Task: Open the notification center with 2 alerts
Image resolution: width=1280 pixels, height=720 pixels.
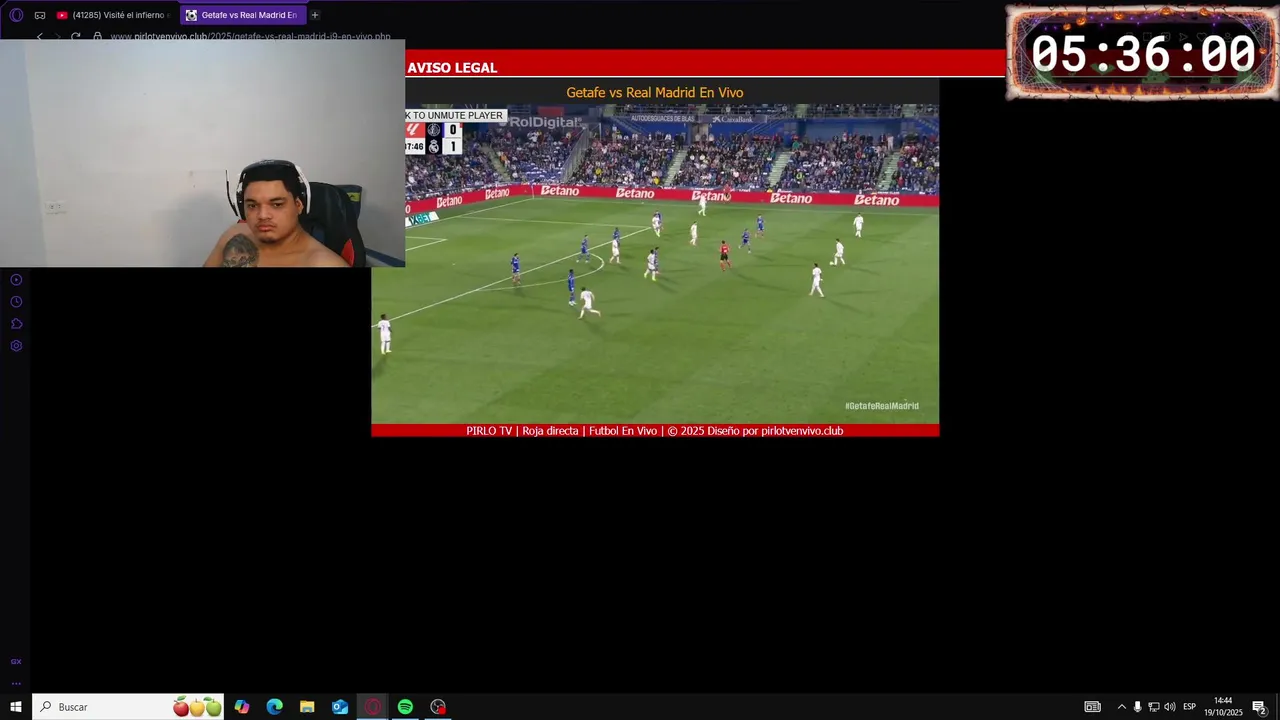Action: pos(1259,707)
